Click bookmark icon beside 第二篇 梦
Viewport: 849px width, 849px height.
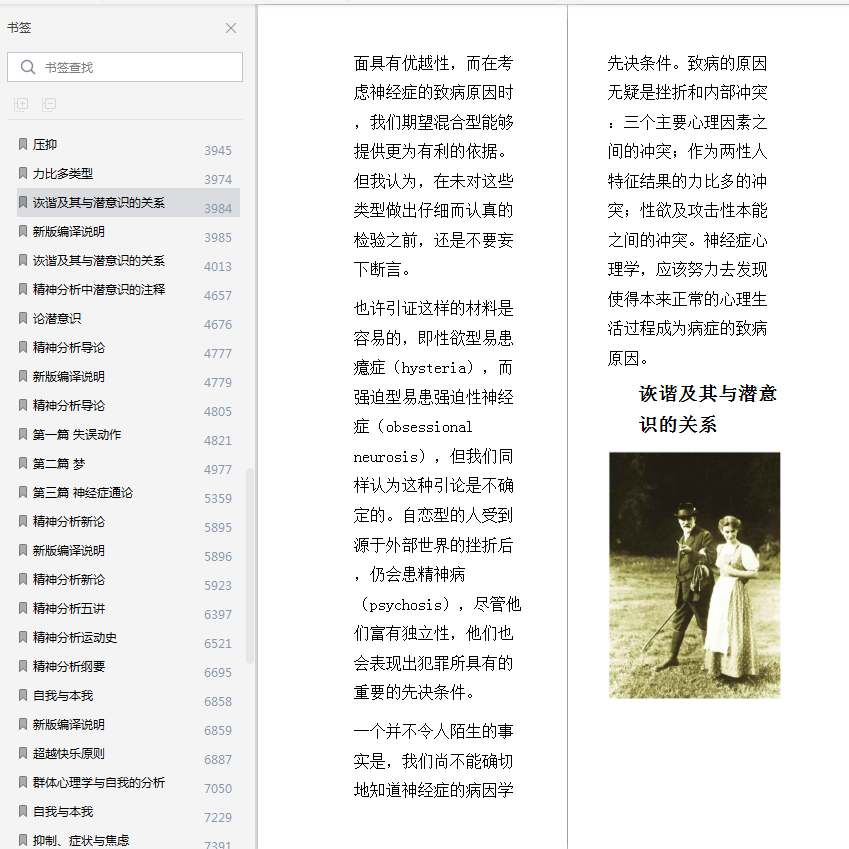[23, 463]
